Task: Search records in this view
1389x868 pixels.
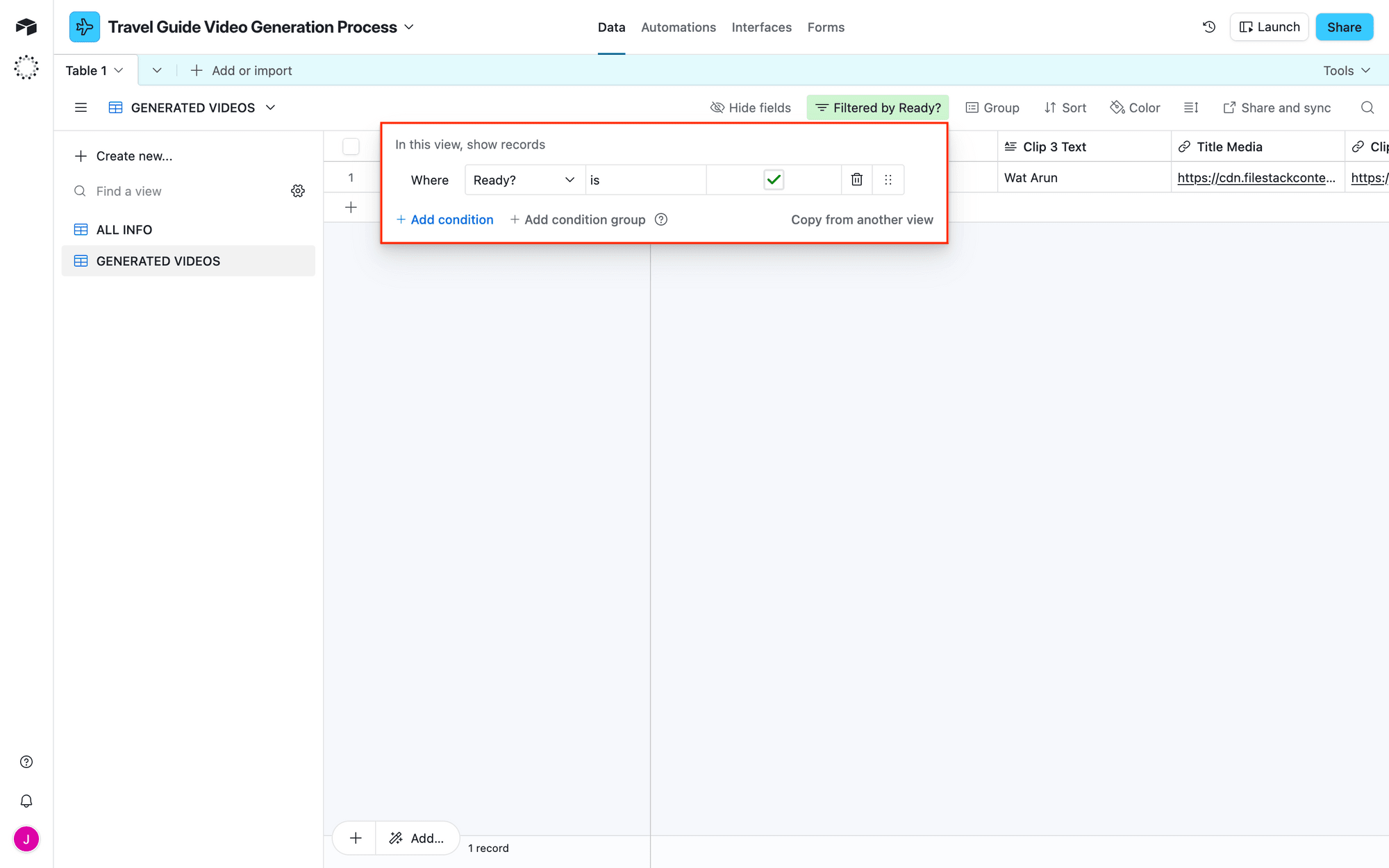Action: (x=1367, y=108)
